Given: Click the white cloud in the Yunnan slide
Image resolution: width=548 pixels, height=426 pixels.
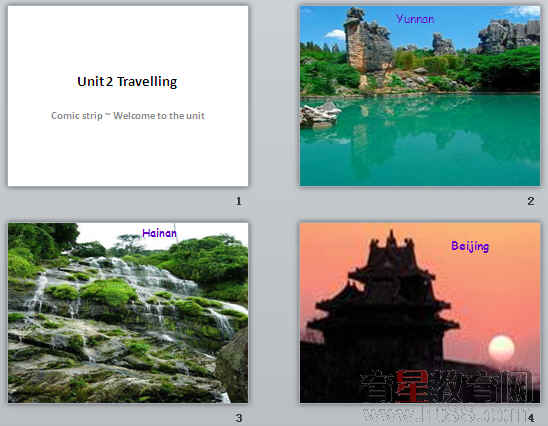Looking at the screenshot, I should pos(335,34).
